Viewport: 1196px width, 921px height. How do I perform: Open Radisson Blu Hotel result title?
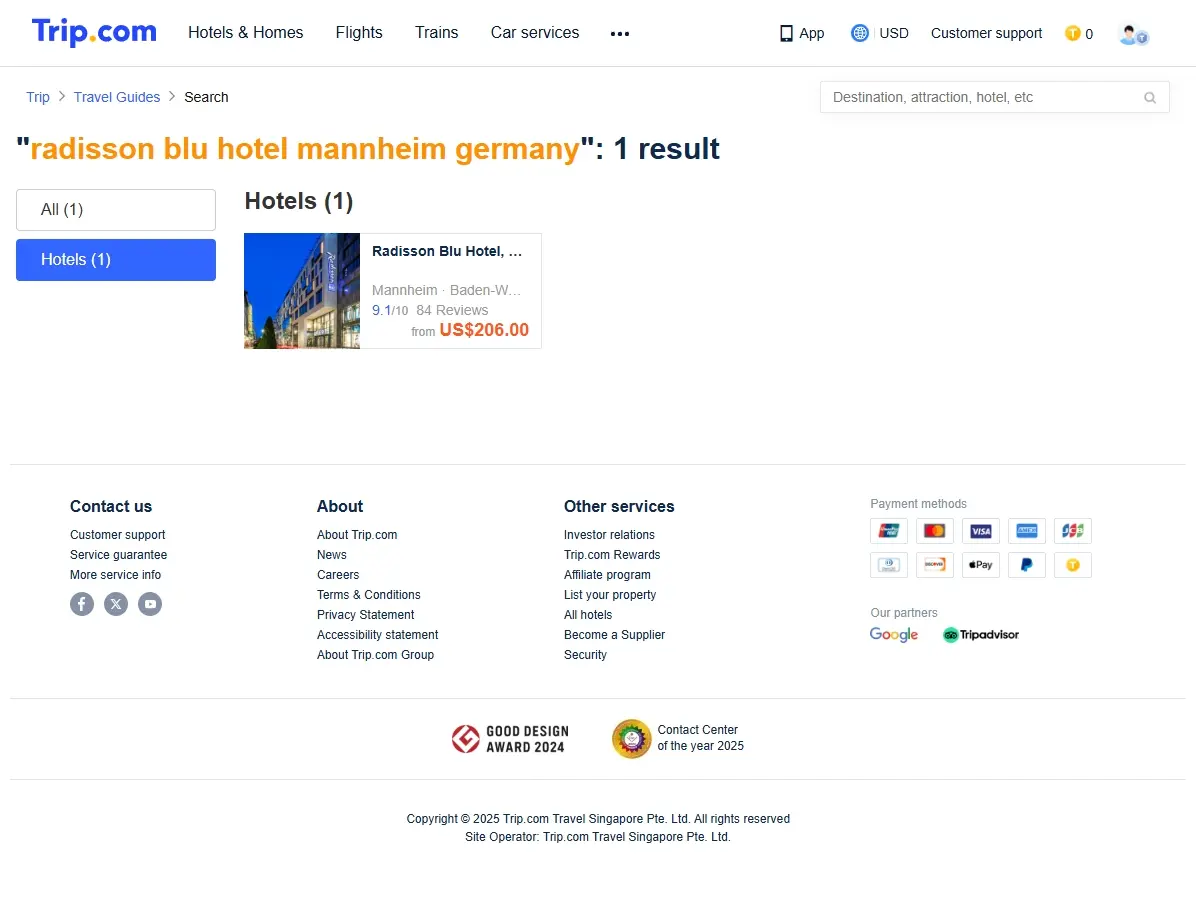click(x=447, y=251)
